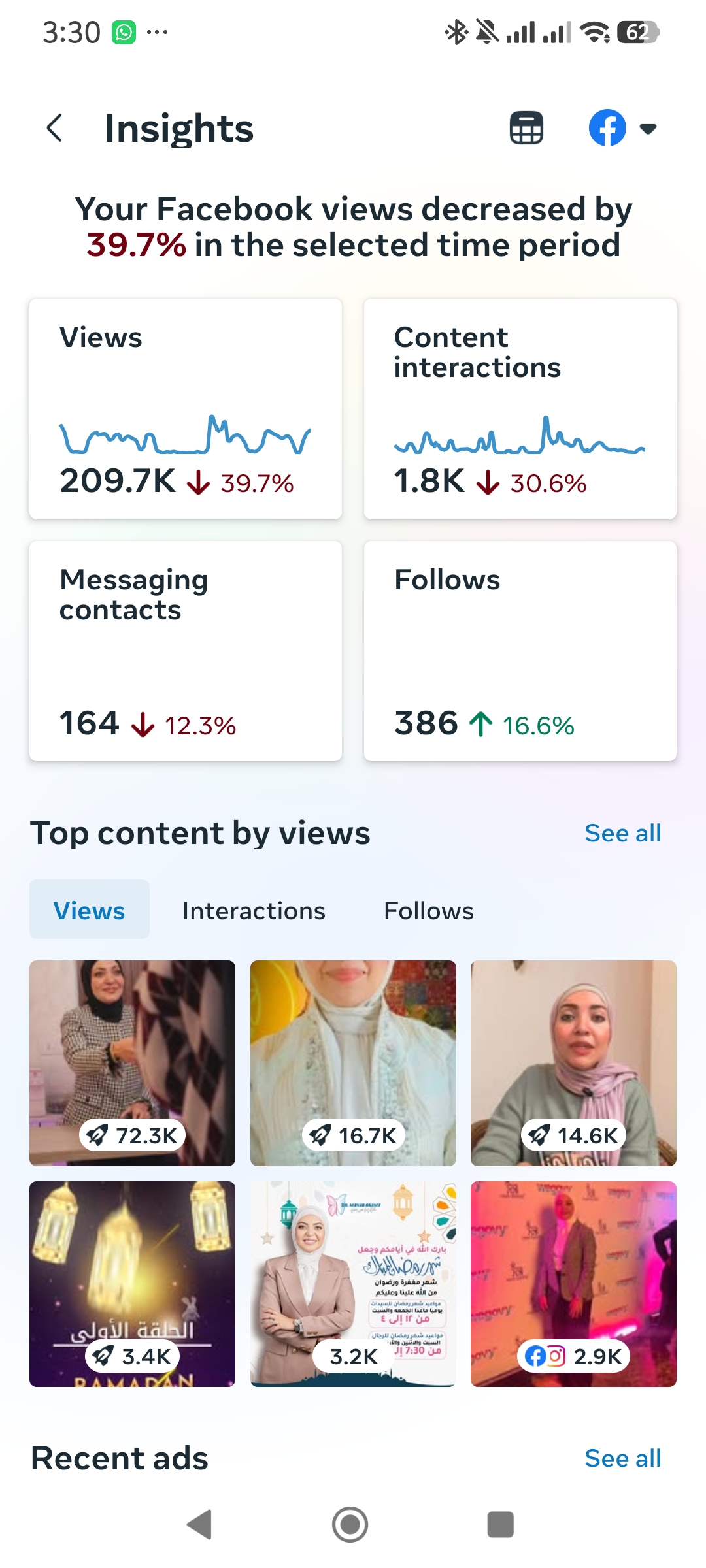Open the Views metric card

pos(186,409)
